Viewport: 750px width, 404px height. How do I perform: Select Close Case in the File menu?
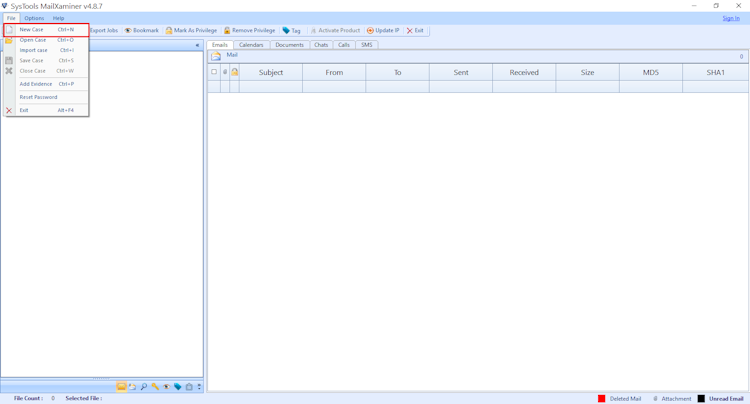(x=46, y=71)
